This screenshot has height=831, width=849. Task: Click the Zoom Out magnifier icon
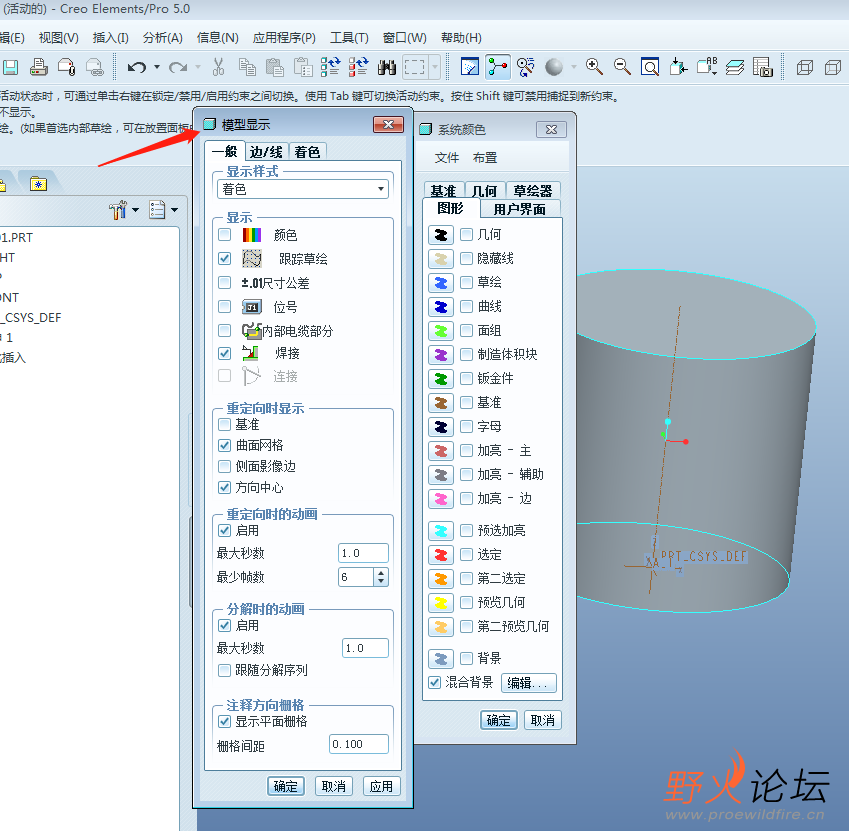[622, 67]
